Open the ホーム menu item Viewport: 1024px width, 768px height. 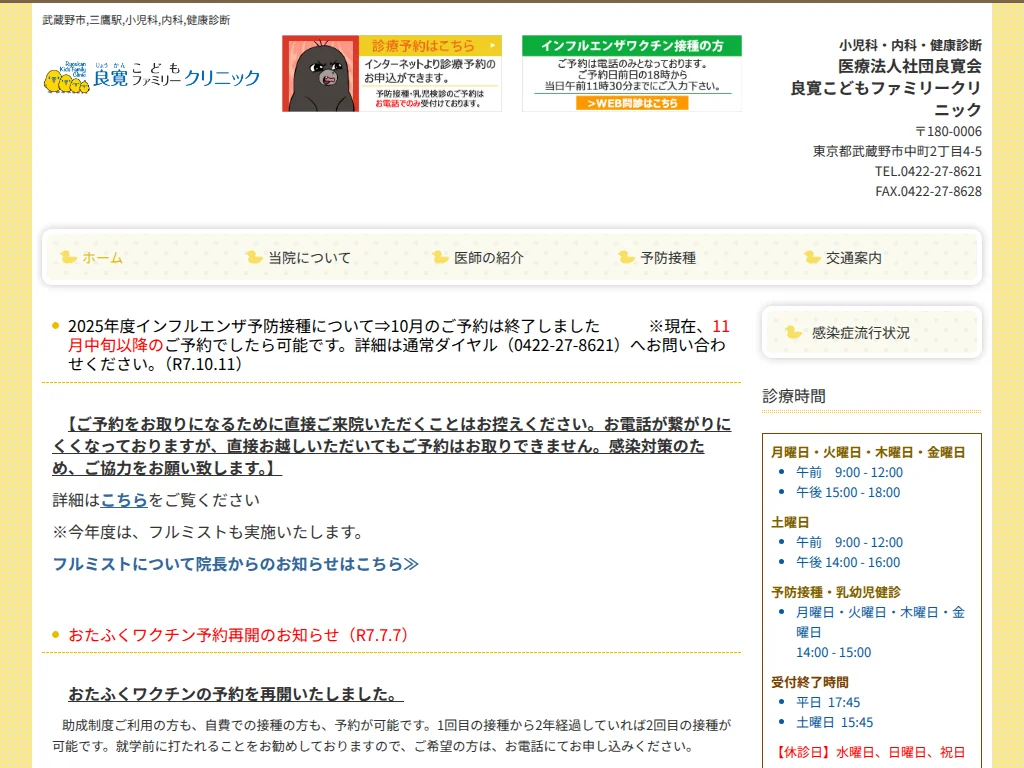click(103, 258)
